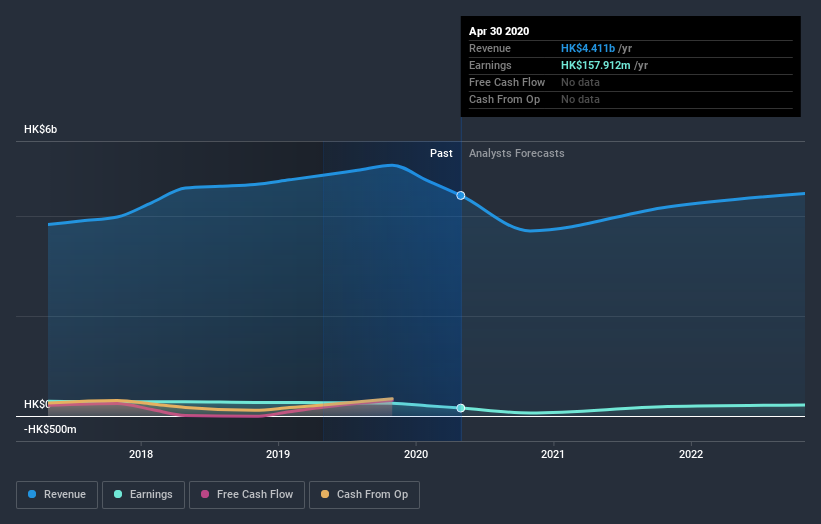Click the -HK$500m y-axis label
The image size is (821, 524).
tap(50, 429)
